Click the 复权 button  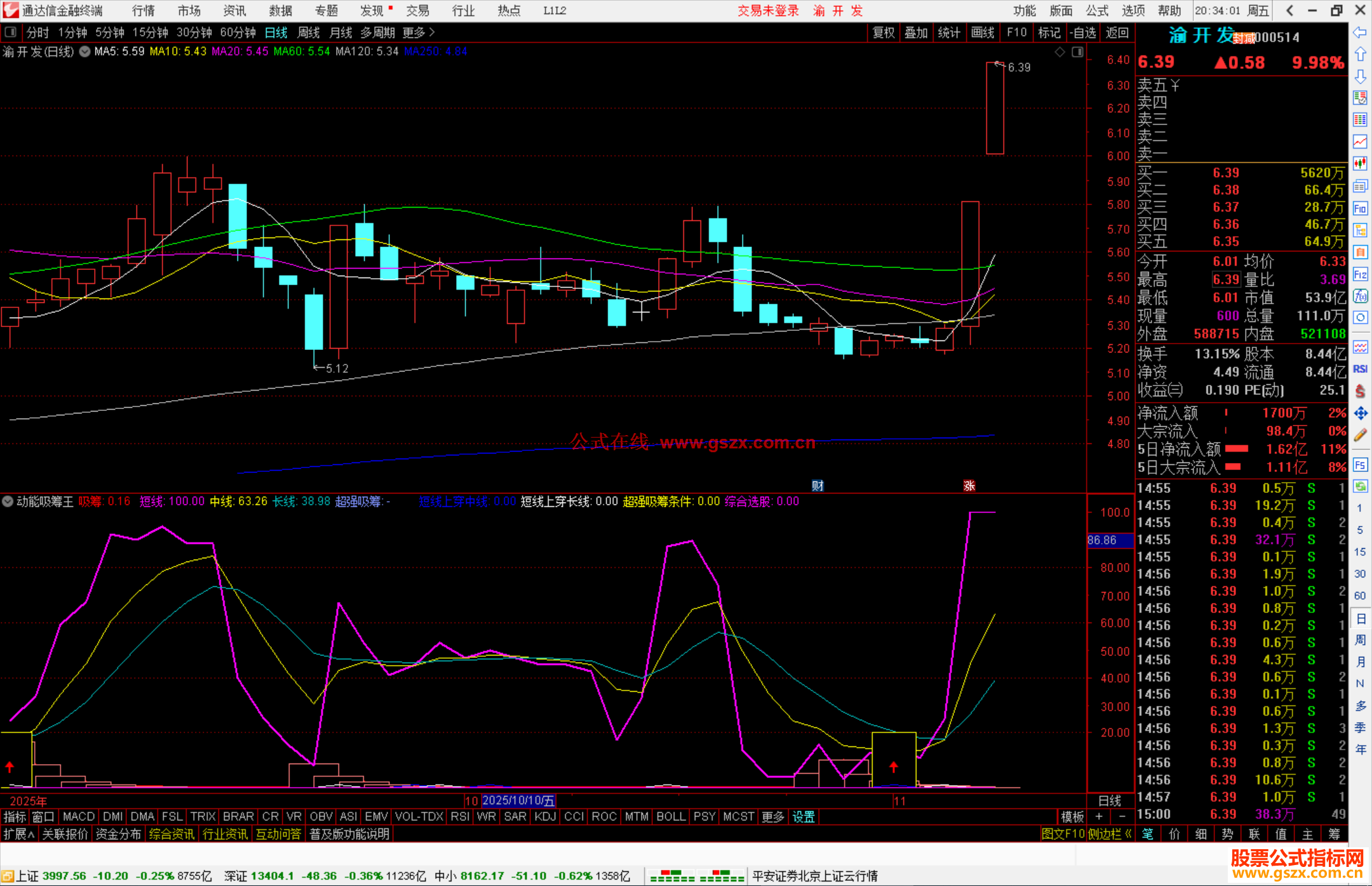click(883, 32)
